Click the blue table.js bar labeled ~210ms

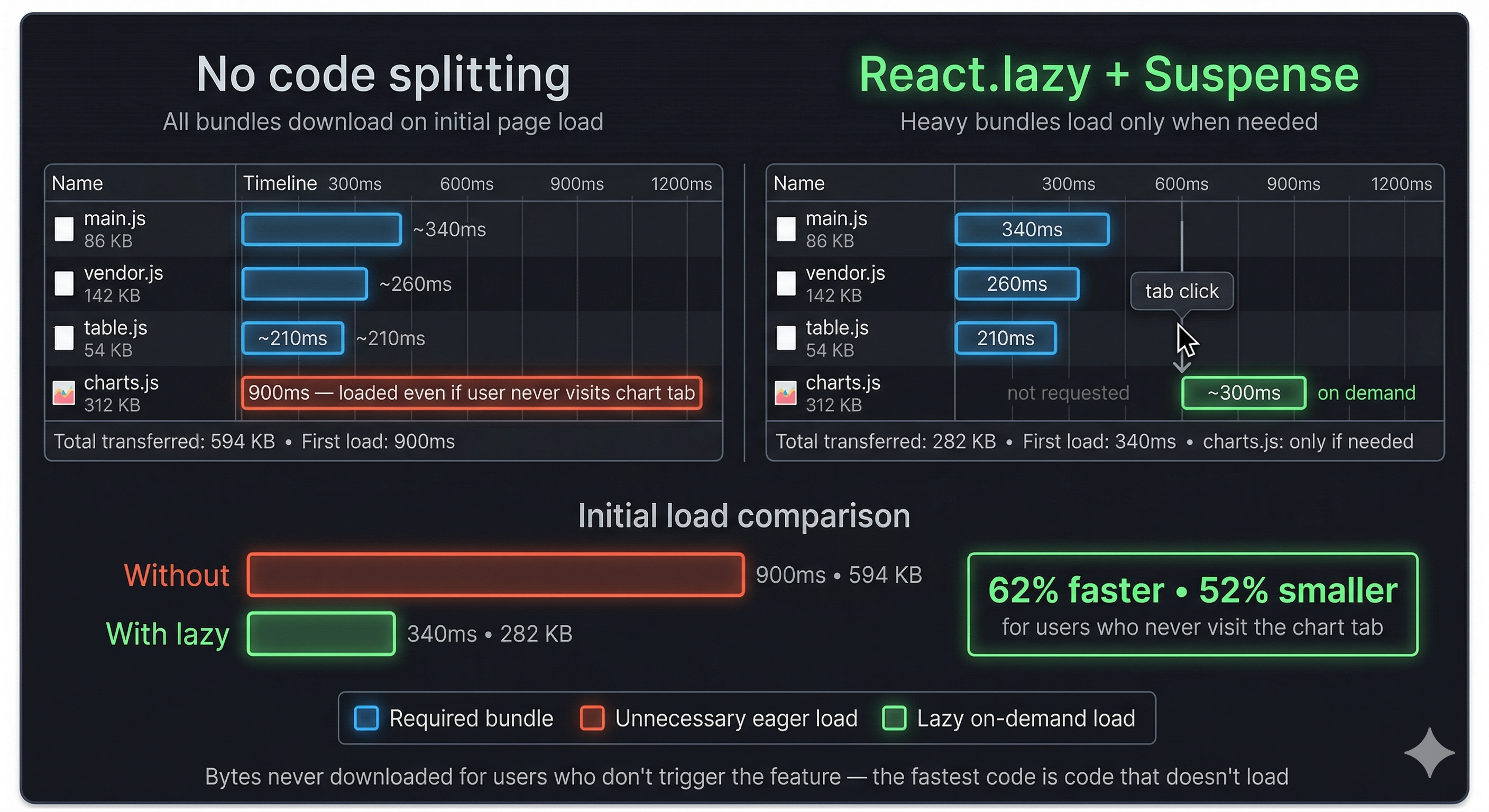[x=293, y=338]
